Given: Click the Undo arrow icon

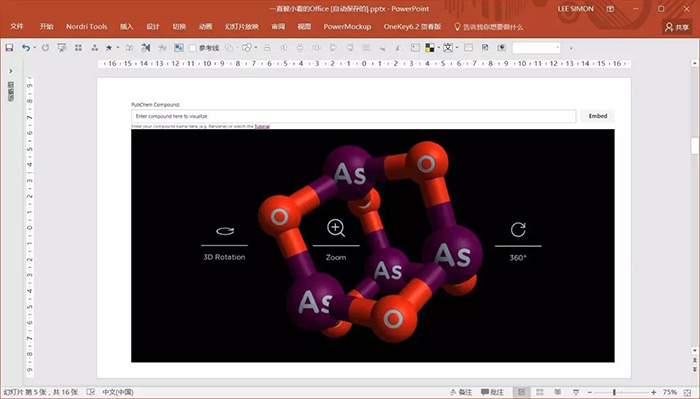Looking at the screenshot, I should pos(26,48).
